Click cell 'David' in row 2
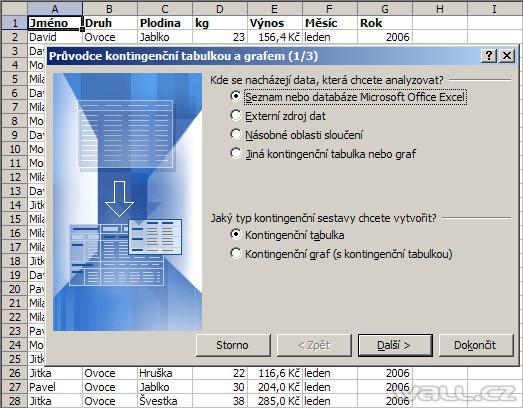 click(x=55, y=37)
